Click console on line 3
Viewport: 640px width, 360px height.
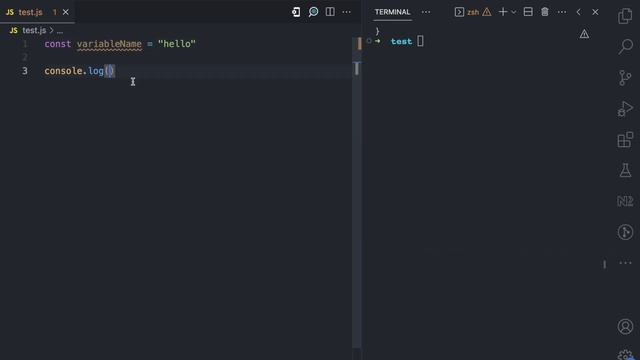click(63, 71)
